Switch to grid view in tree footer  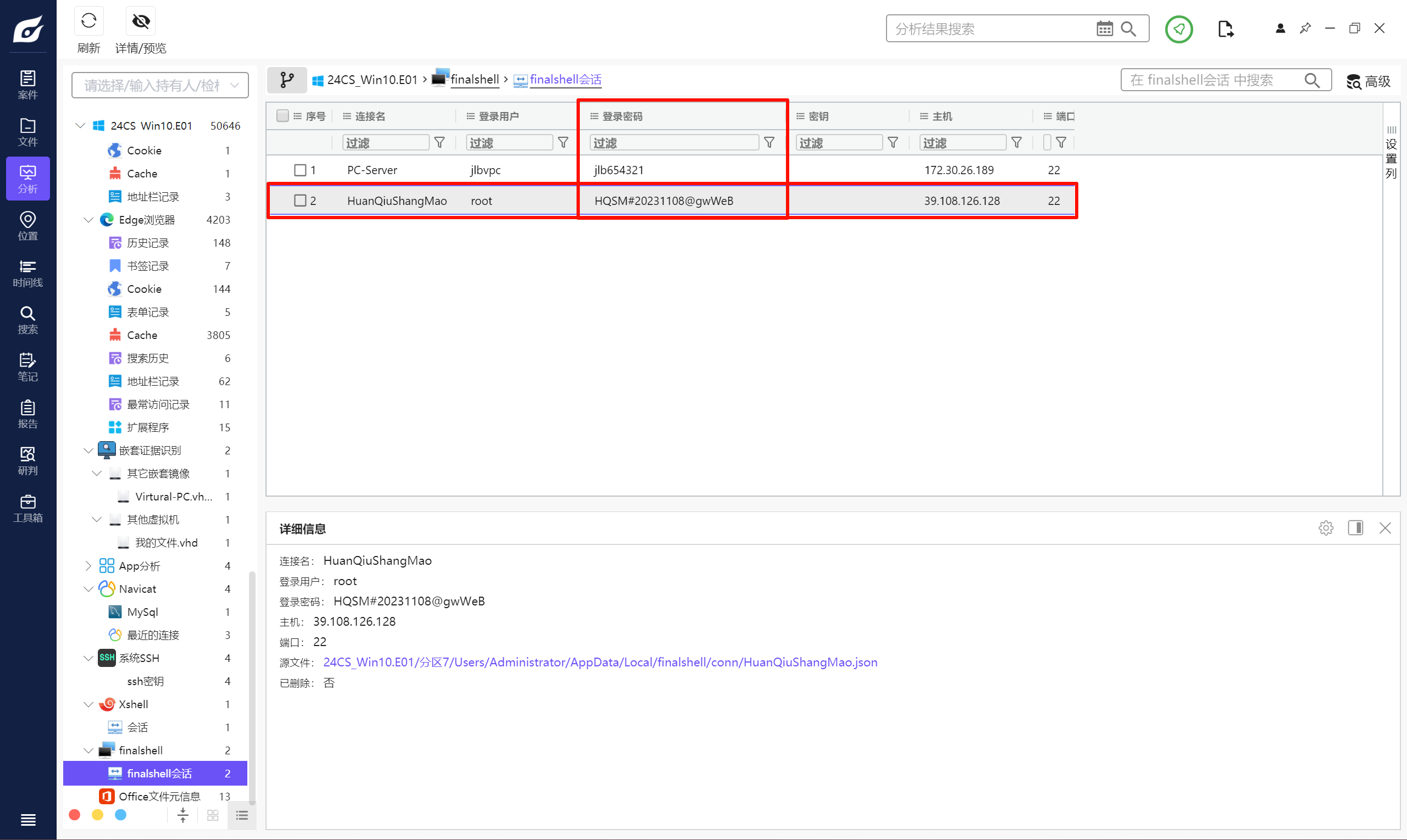pyautogui.click(x=213, y=815)
